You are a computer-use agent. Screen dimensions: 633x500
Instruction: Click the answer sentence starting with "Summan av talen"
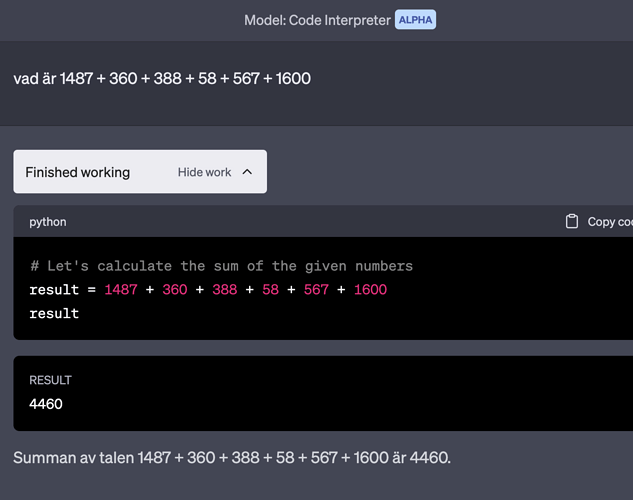(232, 458)
